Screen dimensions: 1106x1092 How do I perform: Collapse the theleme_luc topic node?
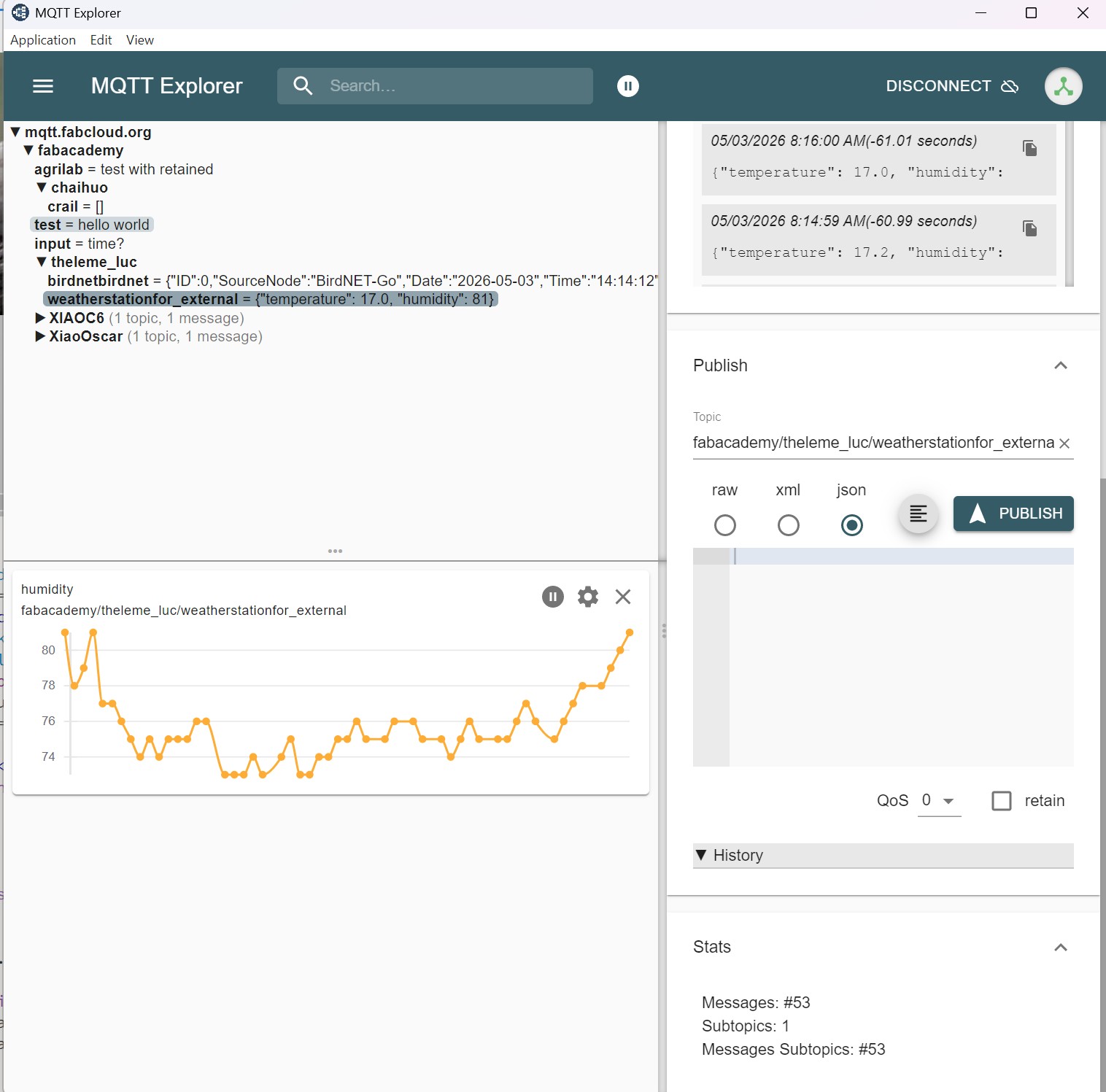(x=42, y=262)
